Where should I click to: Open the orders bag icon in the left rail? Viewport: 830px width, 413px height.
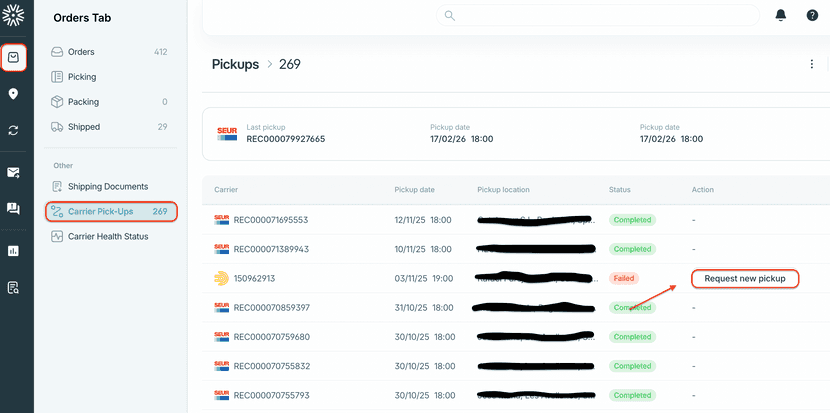[x=13, y=57]
